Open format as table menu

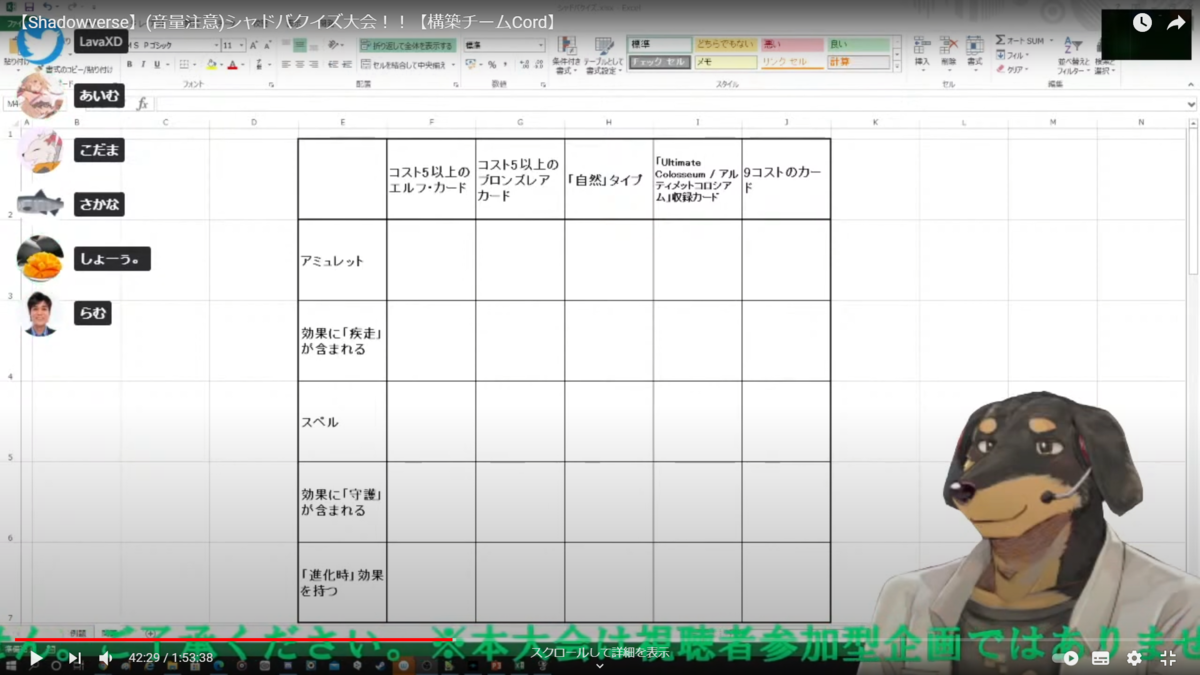point(602,56)
